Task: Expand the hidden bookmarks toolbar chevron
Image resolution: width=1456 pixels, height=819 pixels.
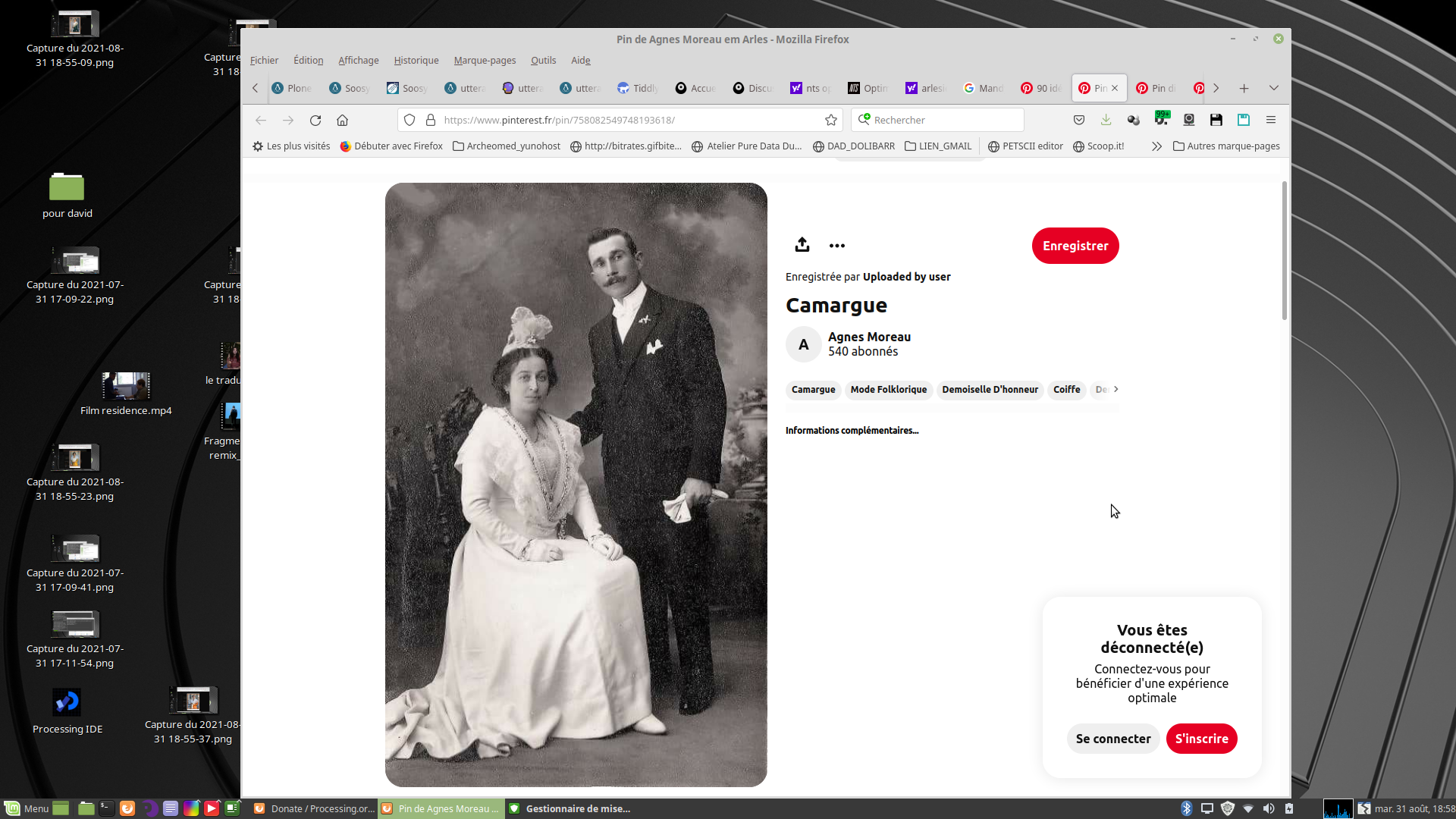Action: (1156, 146)
